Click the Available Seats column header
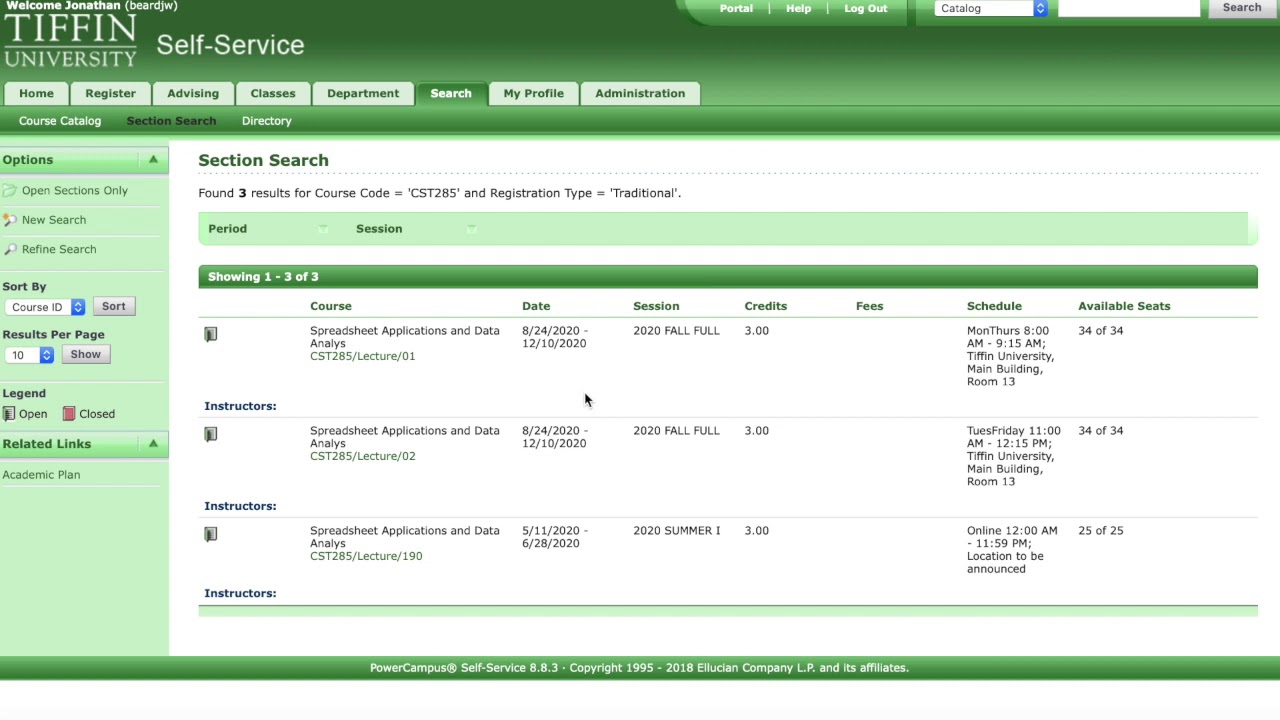 click(1124, 306)
